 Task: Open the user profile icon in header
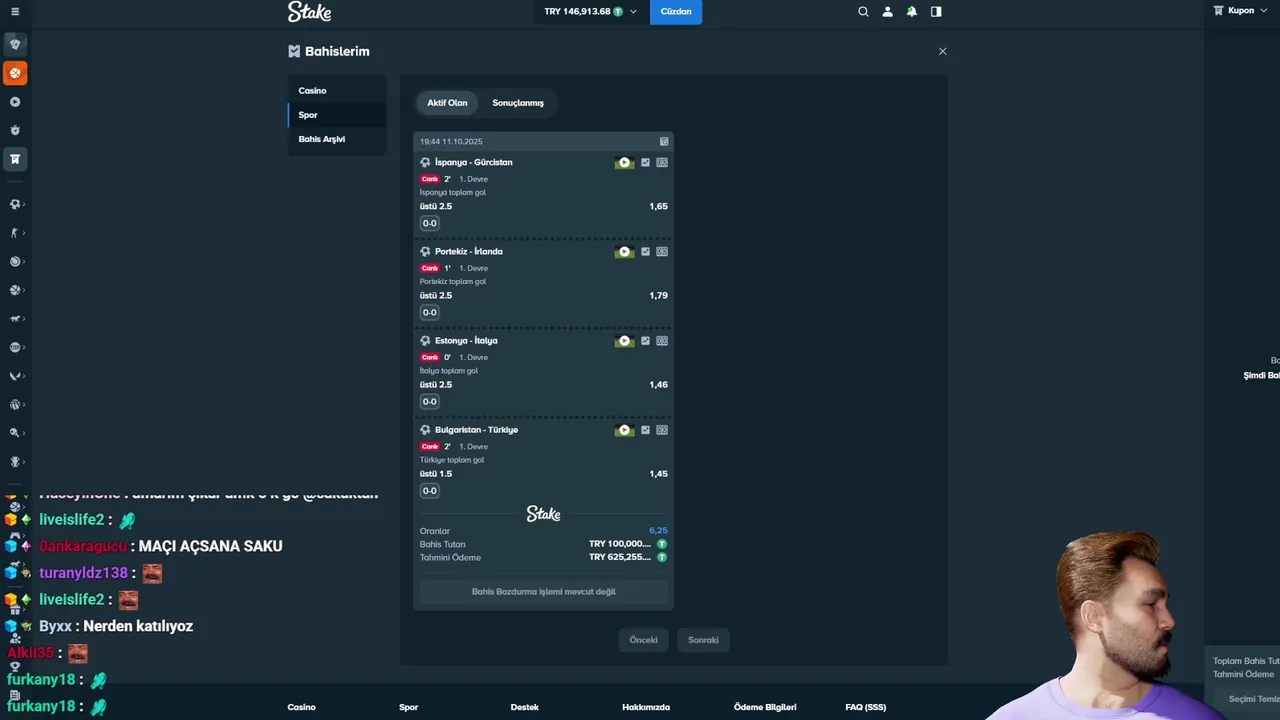tap(887, 12)
